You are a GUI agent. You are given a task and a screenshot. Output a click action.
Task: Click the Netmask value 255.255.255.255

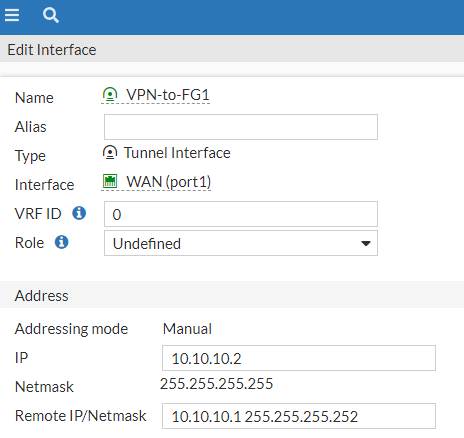click(x=216, y=384)
